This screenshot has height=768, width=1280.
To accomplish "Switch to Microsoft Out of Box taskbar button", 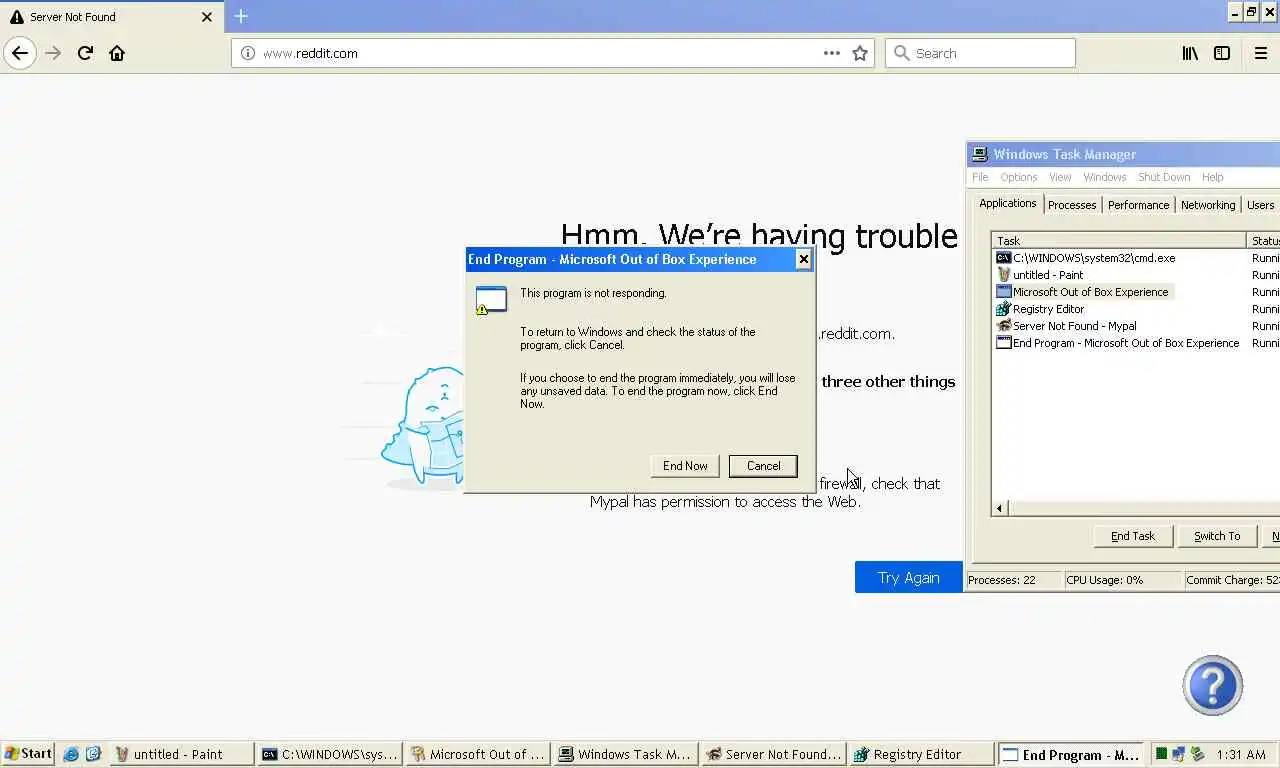I will coord(478,754).
